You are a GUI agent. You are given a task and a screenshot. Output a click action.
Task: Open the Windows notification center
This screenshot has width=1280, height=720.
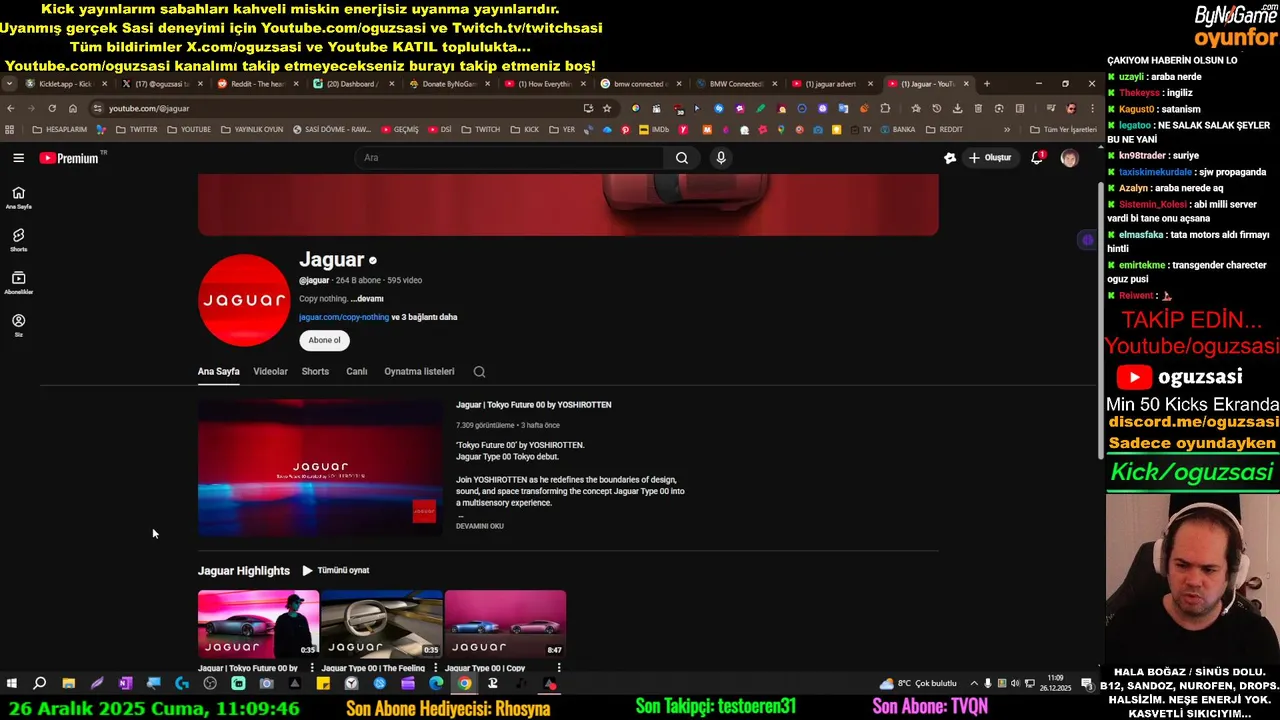tap(1087, 684)
